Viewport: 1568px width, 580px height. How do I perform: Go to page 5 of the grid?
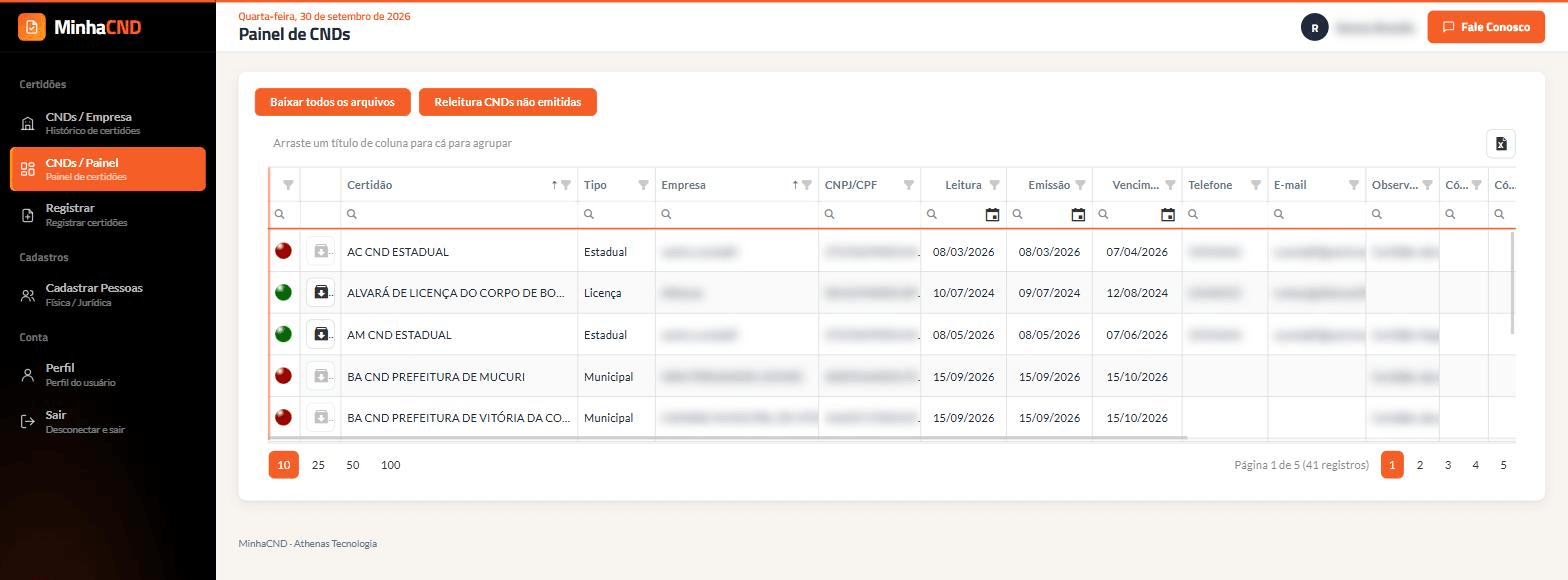(1503, 465)
